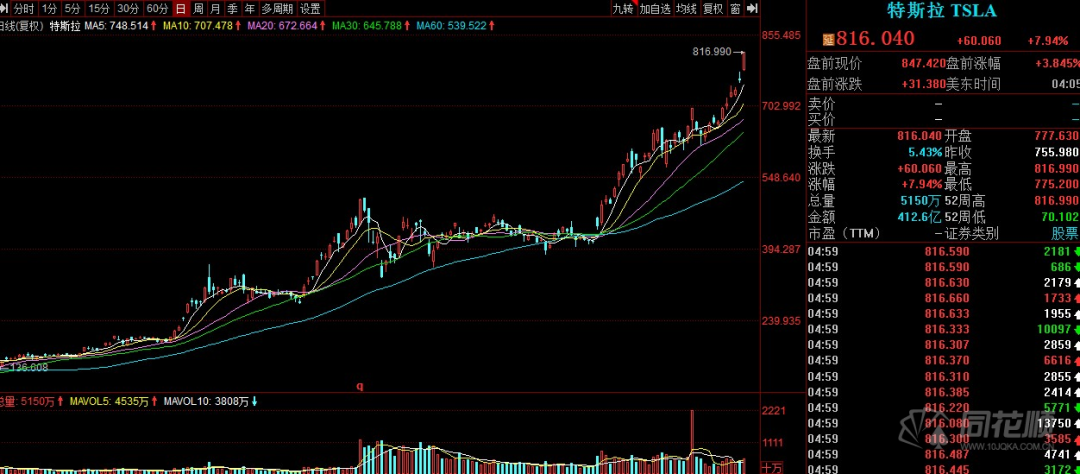Switch to the 月 monthly K-line tab

pyautogui.click(x=216, y=9)
